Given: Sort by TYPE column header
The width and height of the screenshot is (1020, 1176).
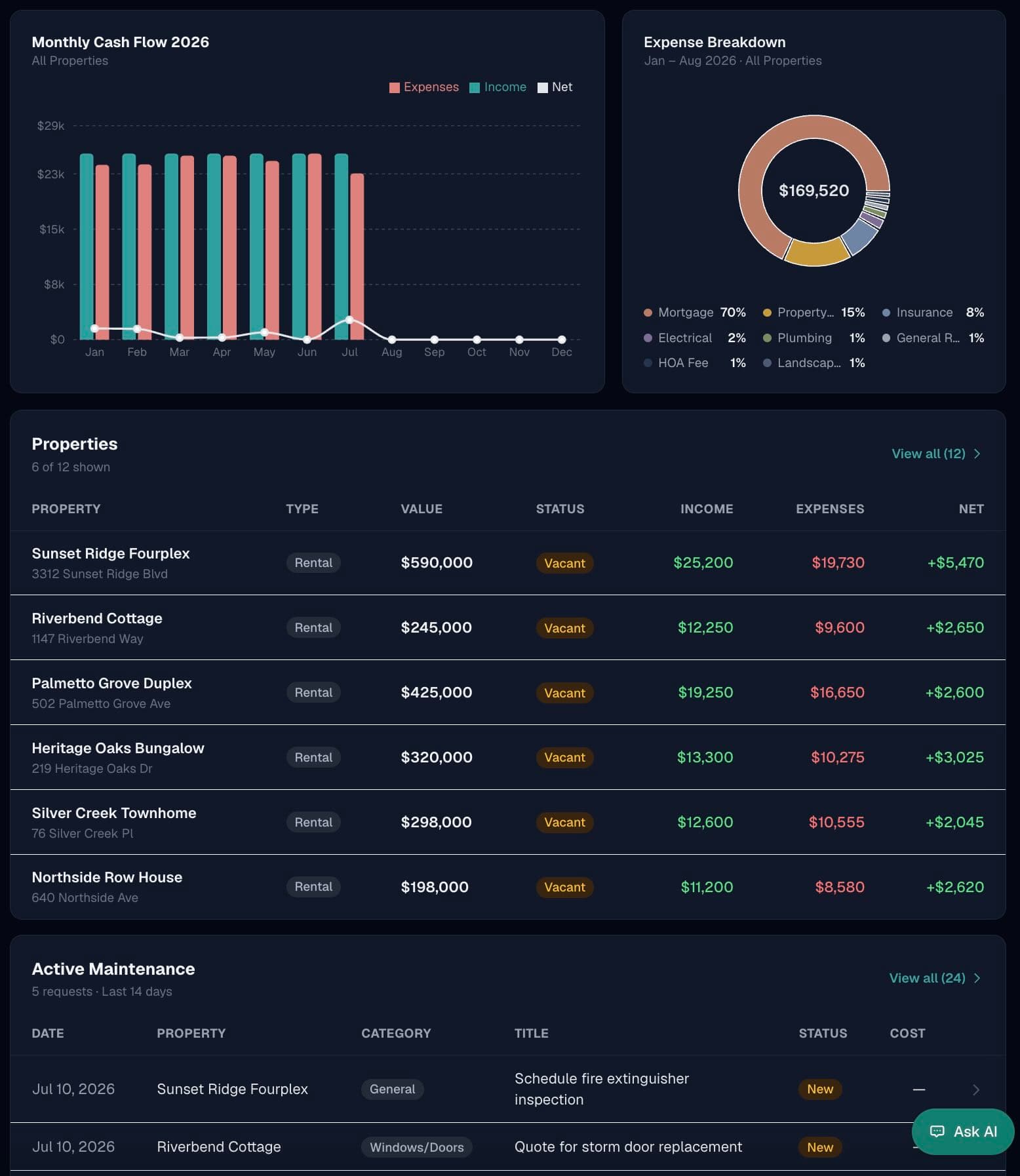Looking at the screenshot, I should tap(302, 509).
